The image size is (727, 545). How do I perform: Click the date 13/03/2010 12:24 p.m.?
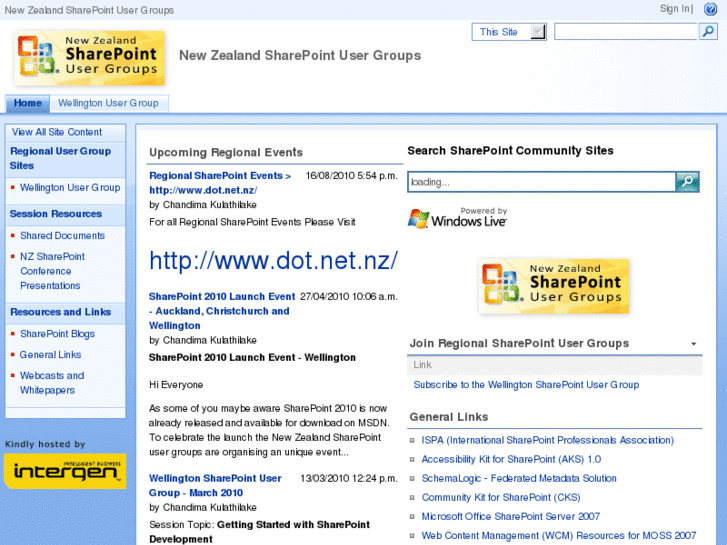click(349, 478)
